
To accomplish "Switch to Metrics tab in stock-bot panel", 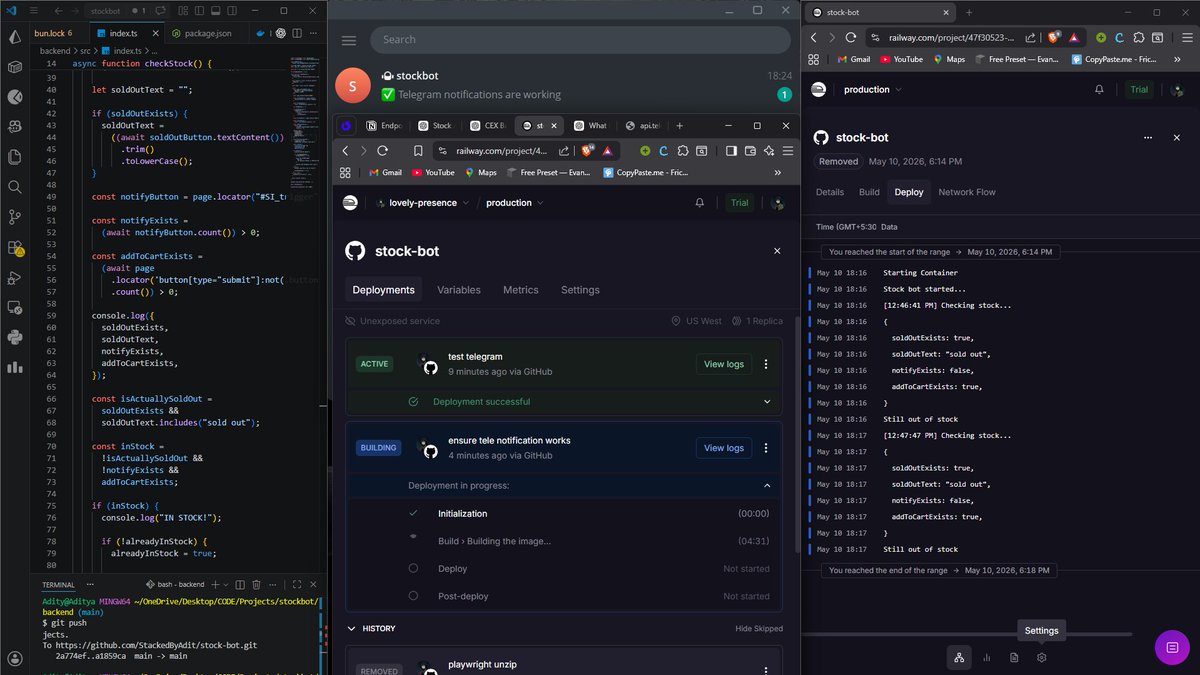I will pyautogui.click(x=520, y=290).
